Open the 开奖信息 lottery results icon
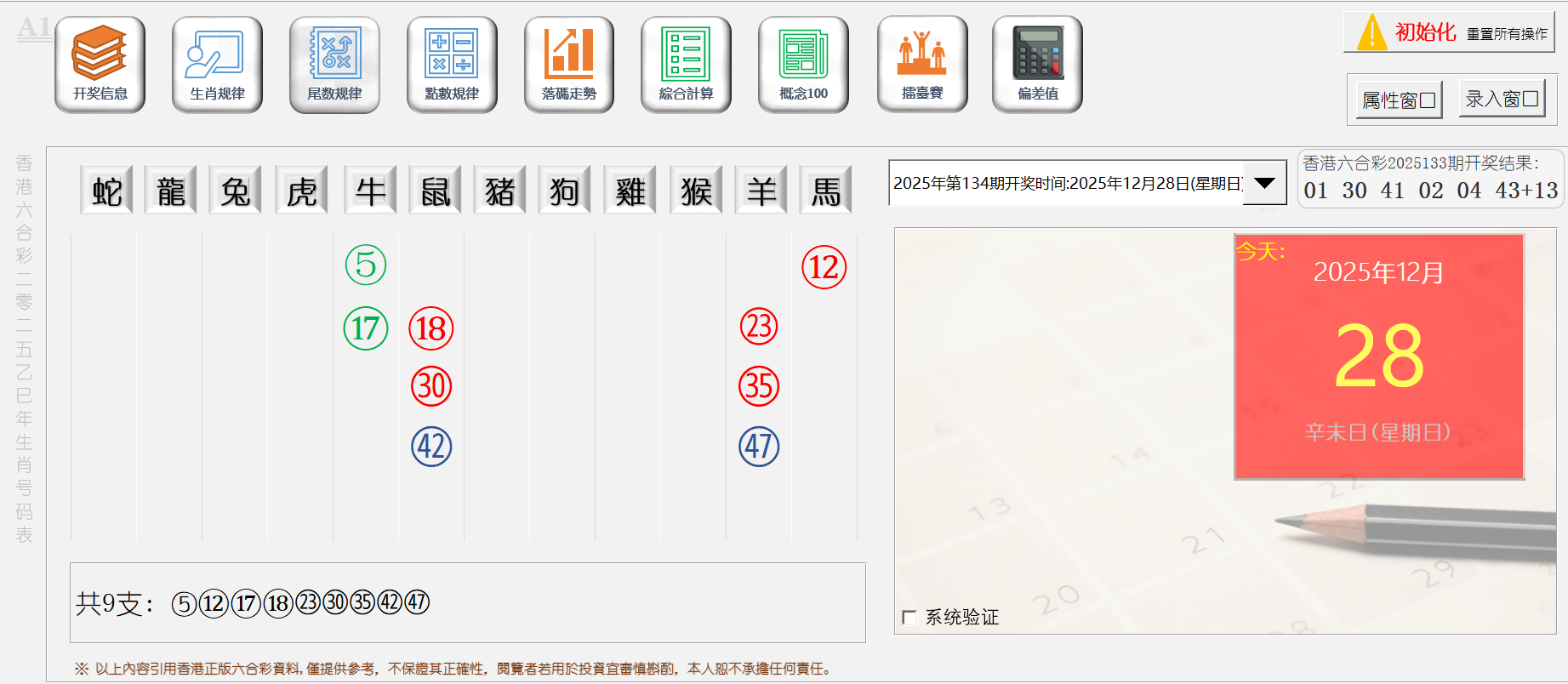 pos(100,65)
